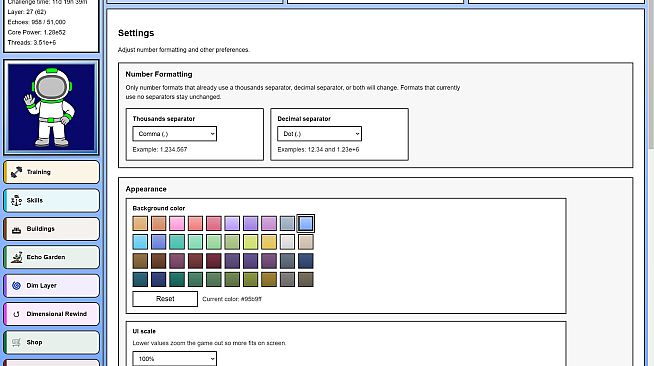Switch to the Dim Layer section
Image resolution: width=654 pixels, height=366 pixels.
(x=52, y=286)
